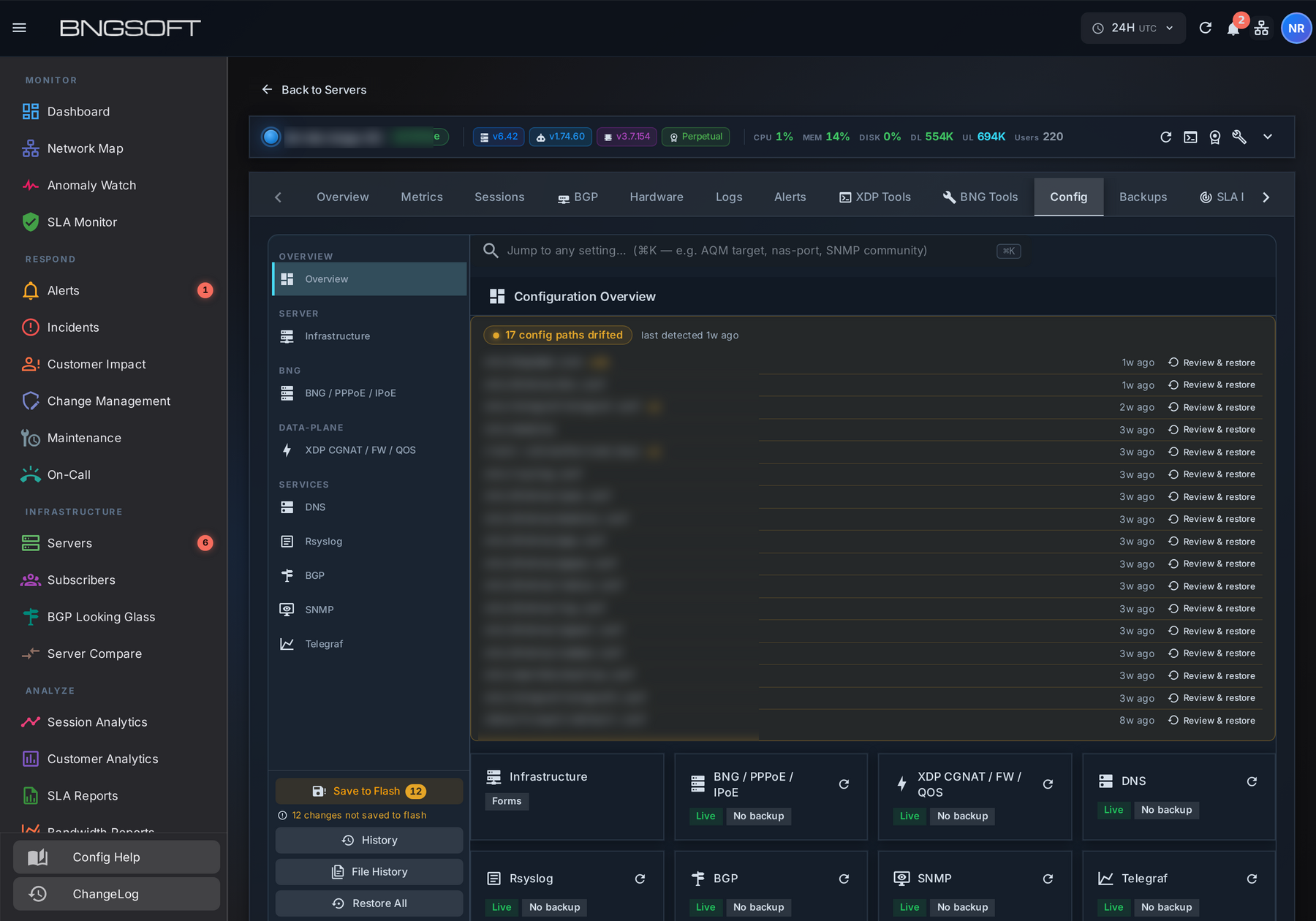Viewport: 1316px width, 921px height.
Task: Go Back to Servers
Action: click(314, 90)
